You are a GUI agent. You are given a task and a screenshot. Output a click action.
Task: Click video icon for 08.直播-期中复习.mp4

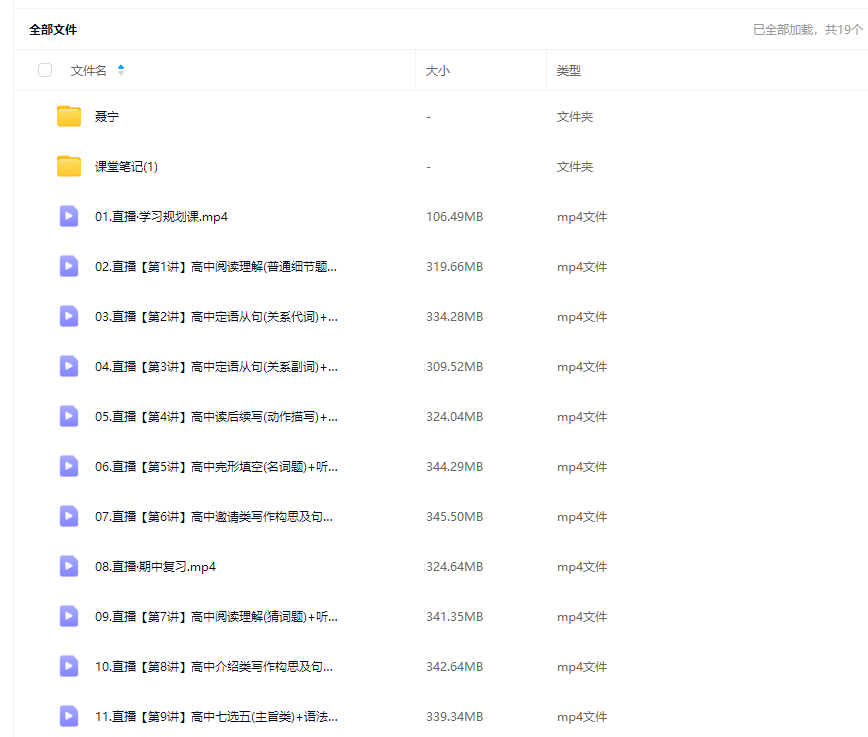tap(69, 566)
